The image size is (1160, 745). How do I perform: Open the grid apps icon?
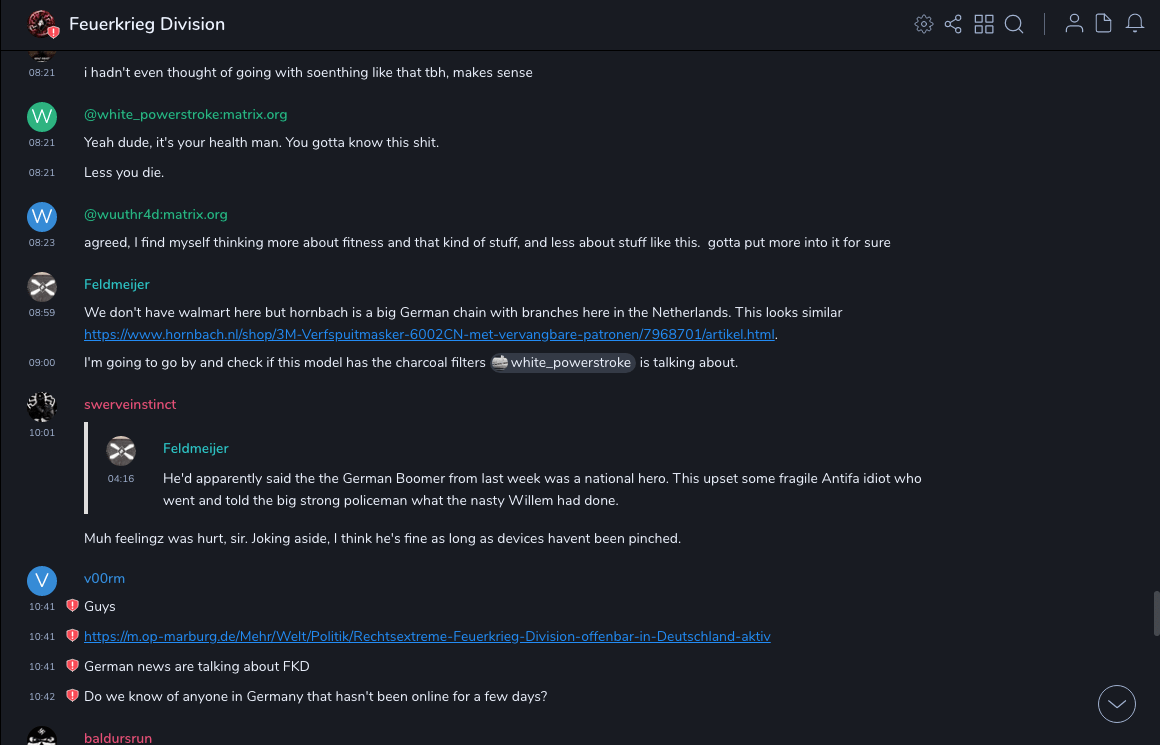pyautogui.click(x=984, y=24)
